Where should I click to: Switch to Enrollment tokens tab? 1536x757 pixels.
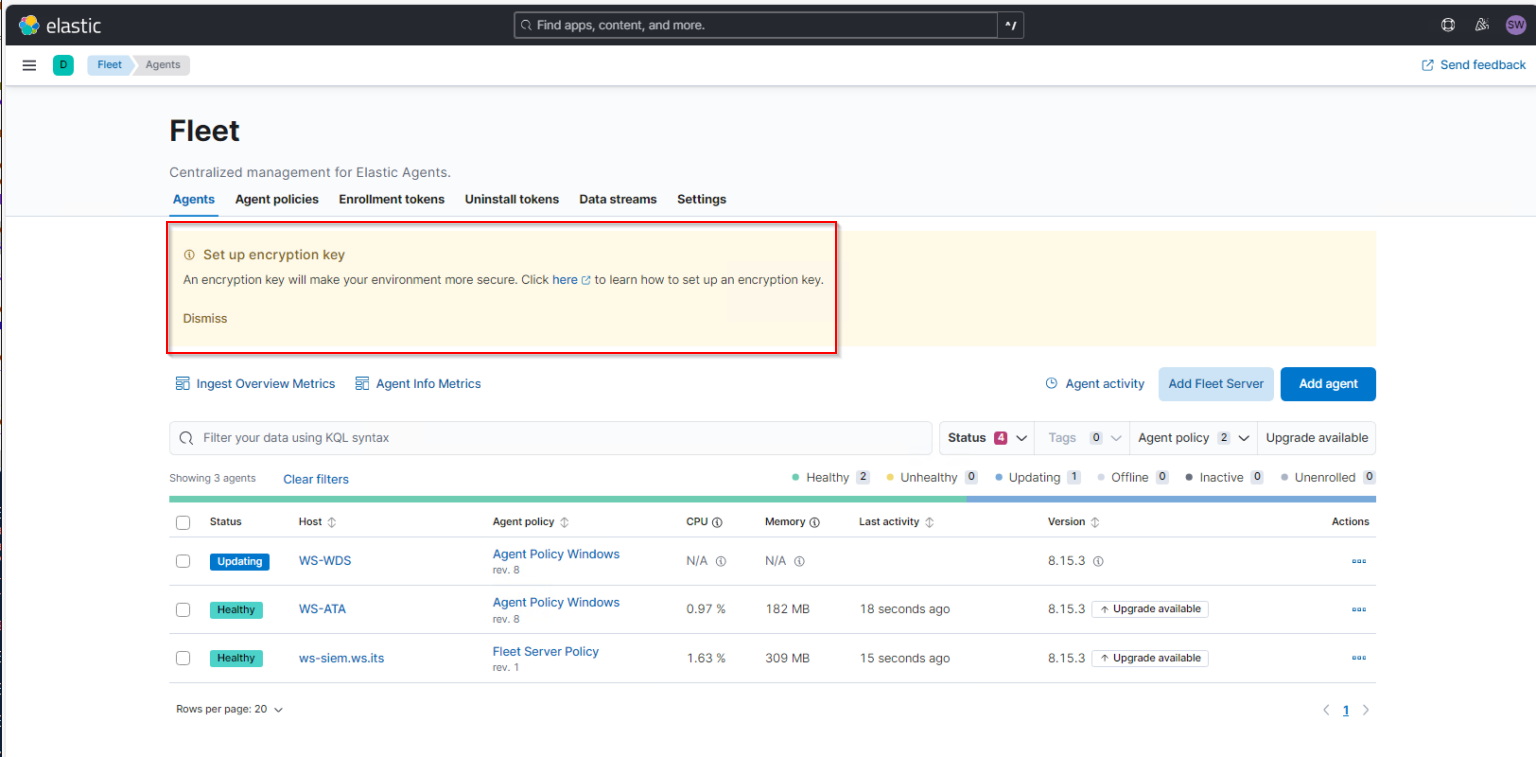392,199
